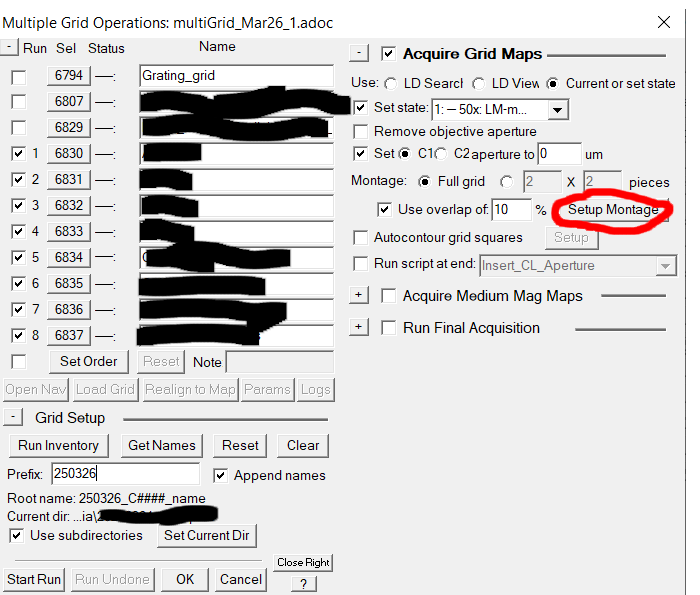The image size is (700, 595).
Task: Enable Run Final Acquisition checkbox
Action: (388, 328)
